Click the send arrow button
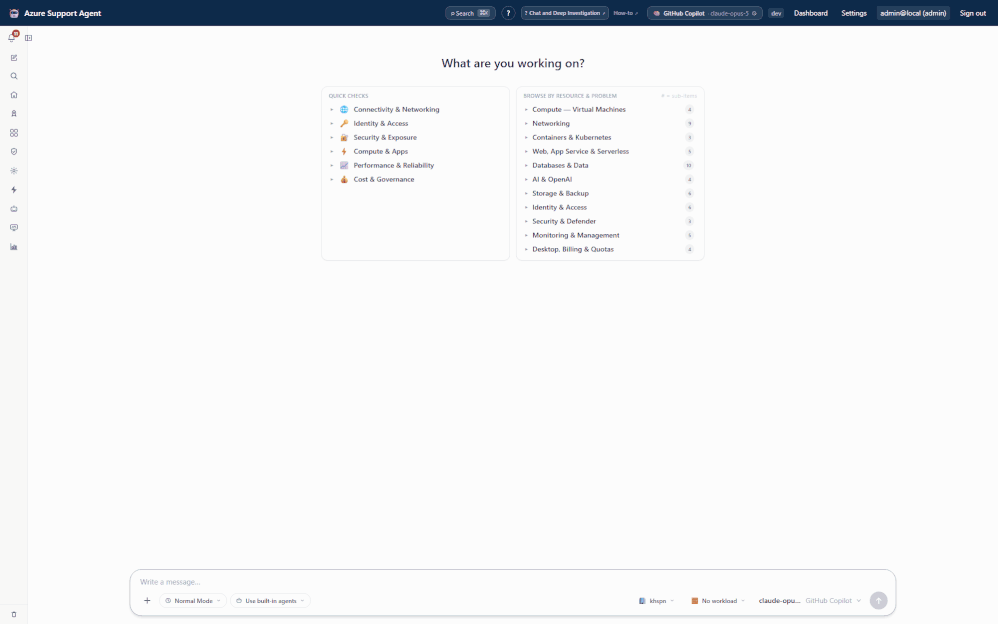 pyautogui.click(x=878, y=600)
